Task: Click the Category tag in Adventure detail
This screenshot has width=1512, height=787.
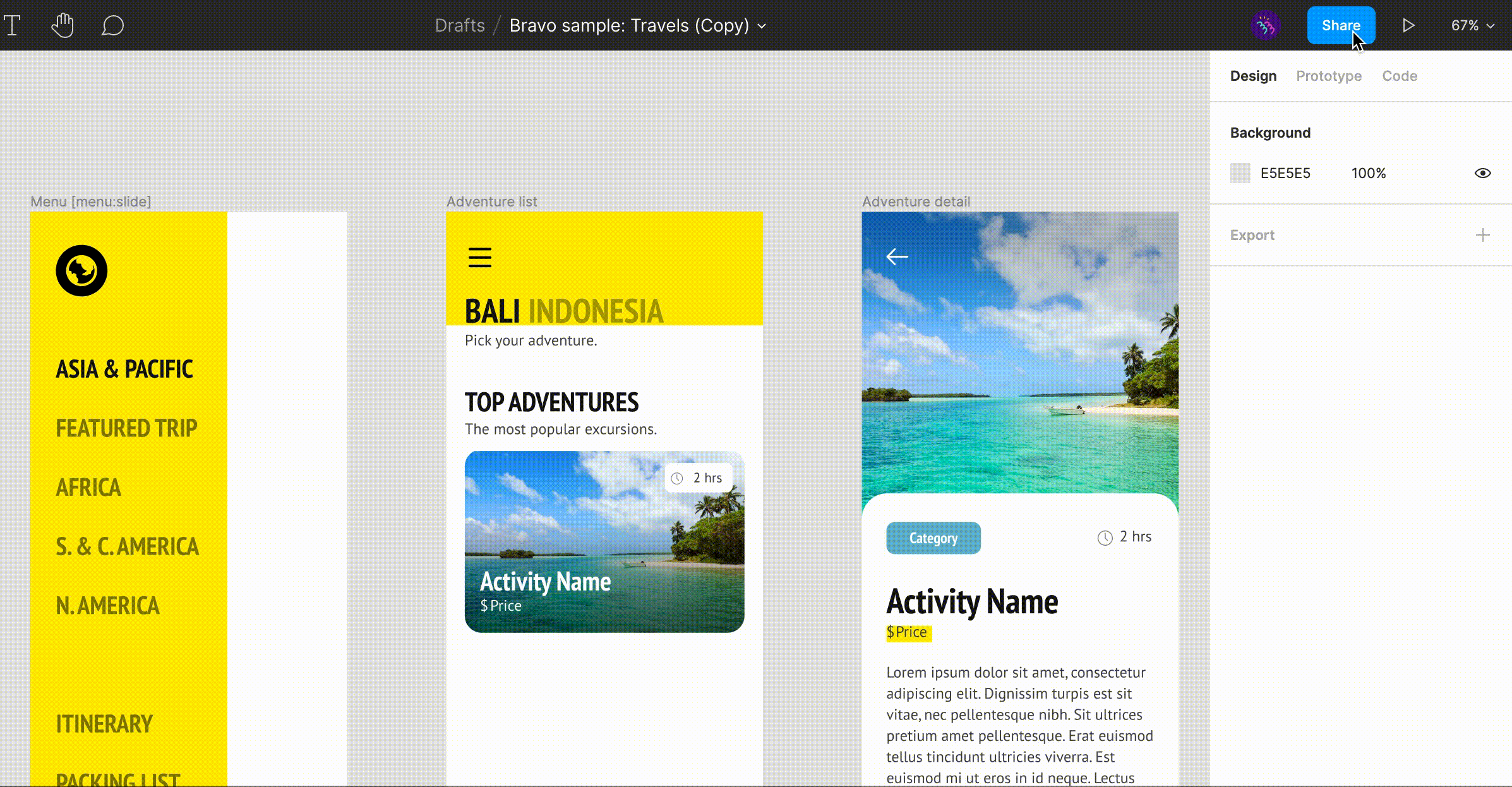Action: 933,538
